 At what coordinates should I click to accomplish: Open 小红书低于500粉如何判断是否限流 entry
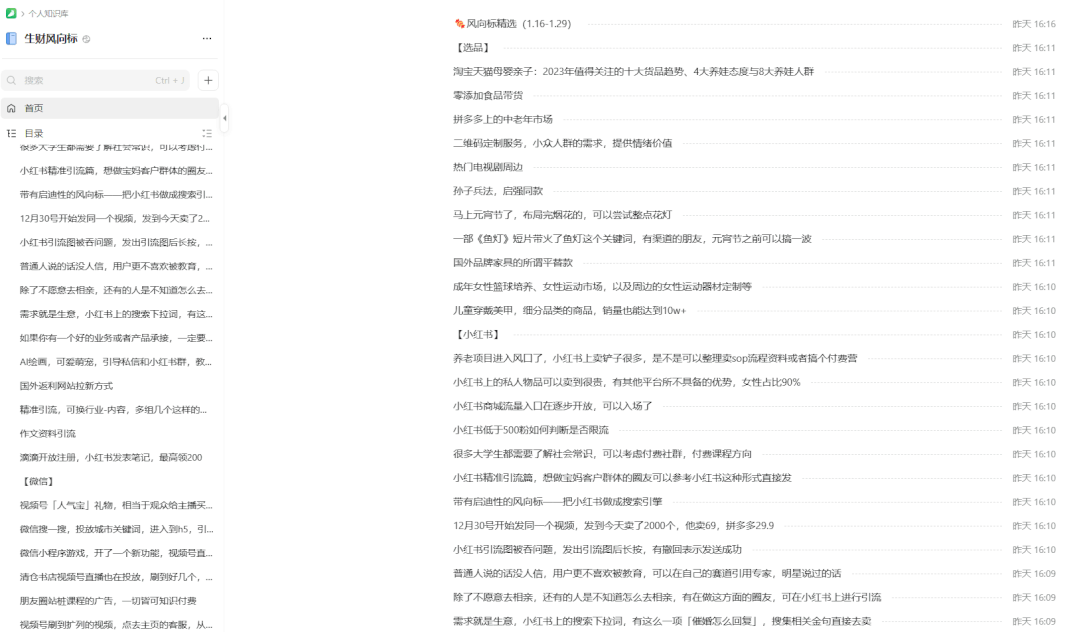pos(531,430)
